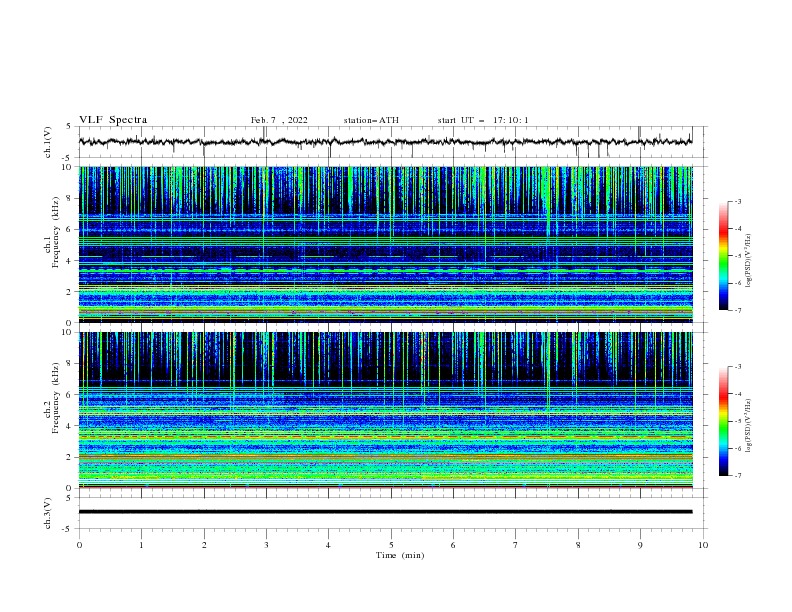The width and height of the screenshot is (792, 612).
Task: Click the '-5' tick of ch.1(V) axis
Action: pos(68,158)
